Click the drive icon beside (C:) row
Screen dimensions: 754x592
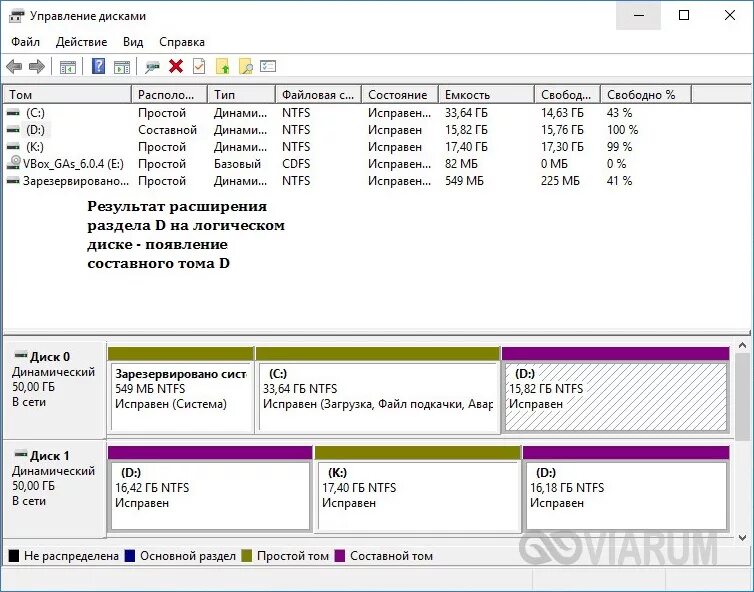coord(13,113)
